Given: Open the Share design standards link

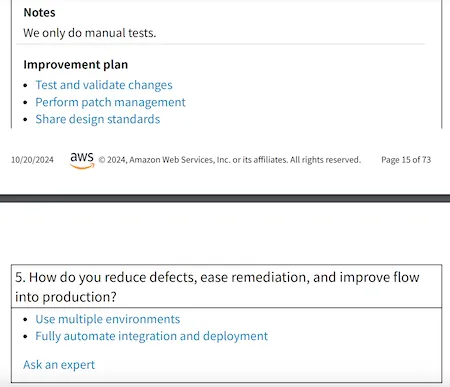Looking at the screenshot, I should click(98, 119).
